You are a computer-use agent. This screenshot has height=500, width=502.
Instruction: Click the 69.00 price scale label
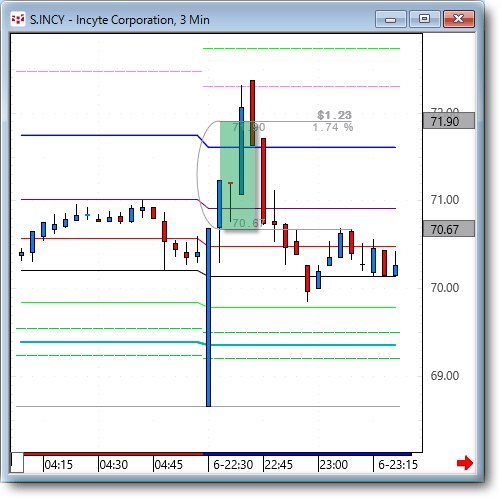tap(445, 376)
